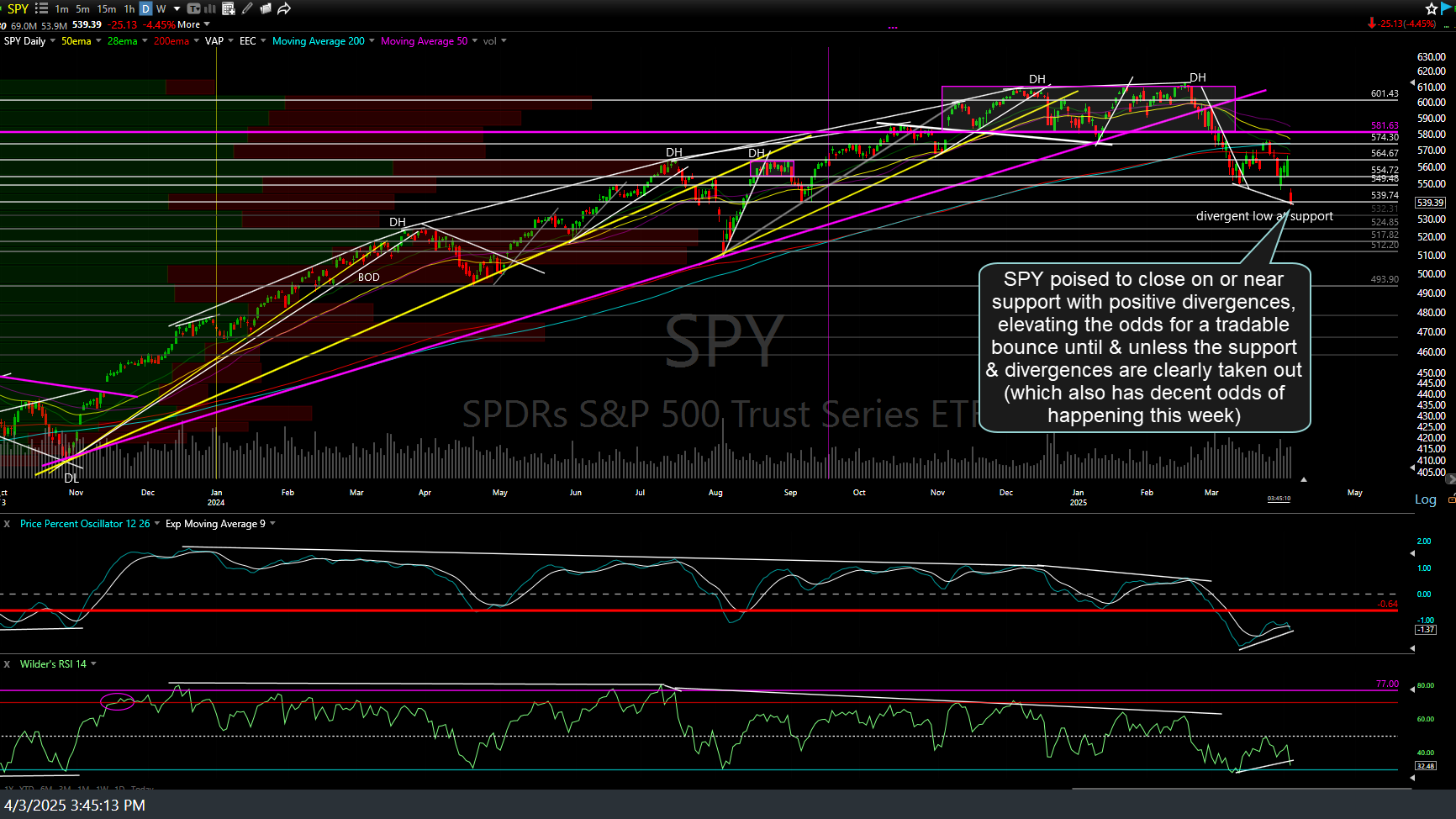
Task: Select the pencil drawing tool
Action: click(247, 8)
